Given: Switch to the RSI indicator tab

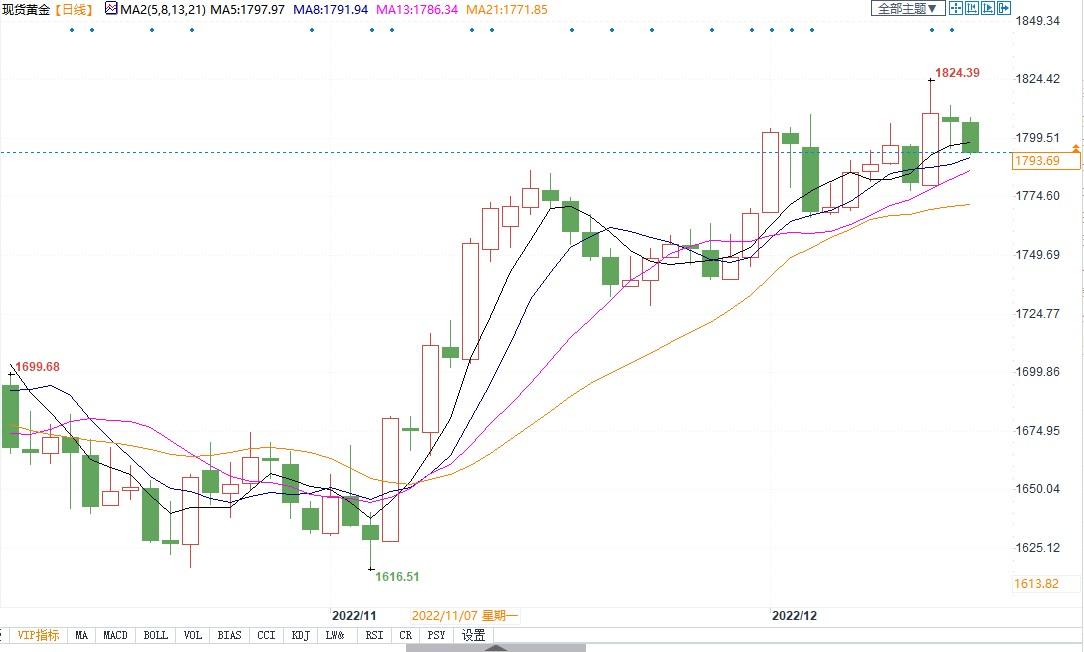Looking at the screenshot, I should (x=373, y=635).
